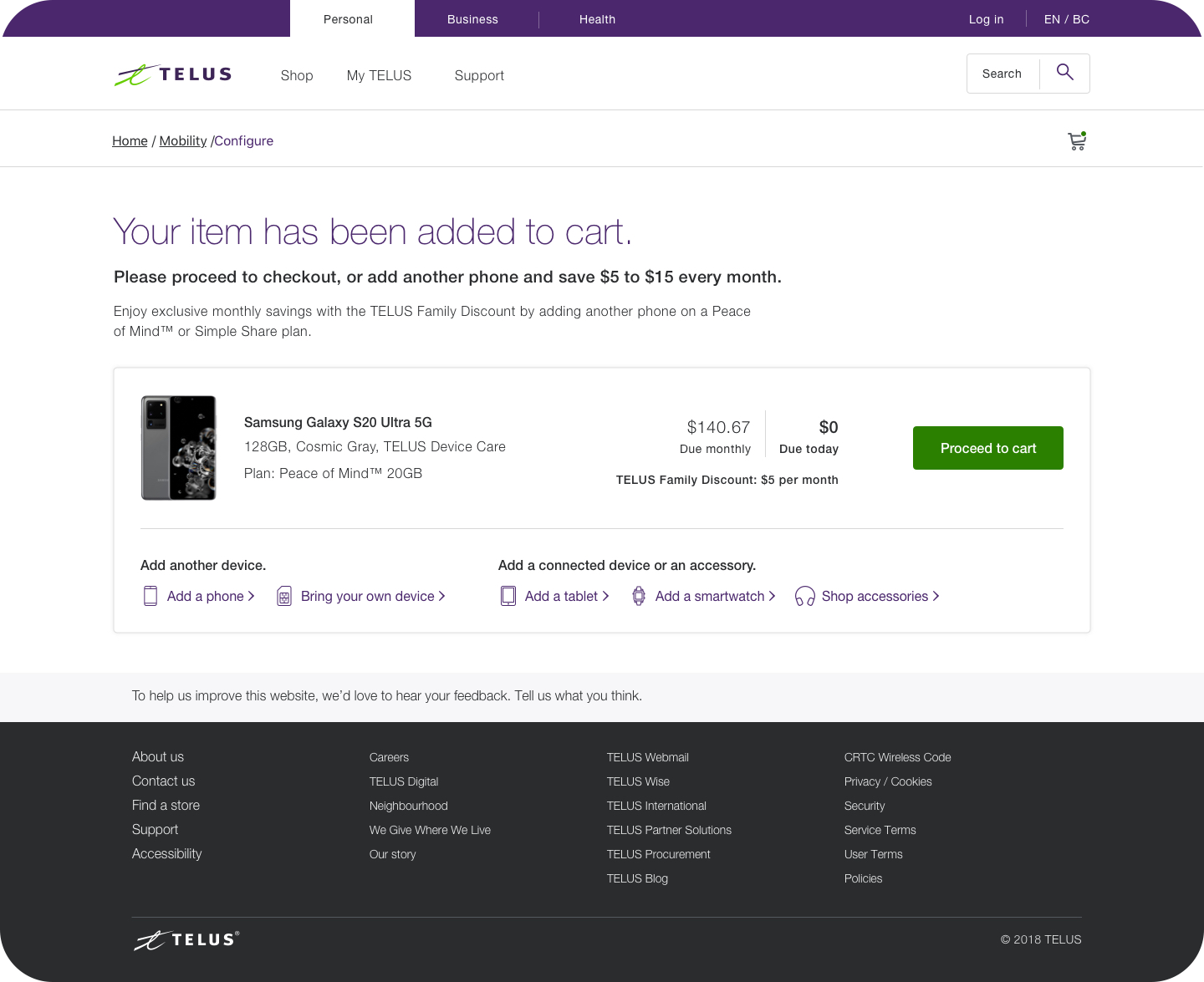The height and width of the screenshot is (982, 1204).
Task: Open the Privacy / Cookies link
Action: point(888,781)
